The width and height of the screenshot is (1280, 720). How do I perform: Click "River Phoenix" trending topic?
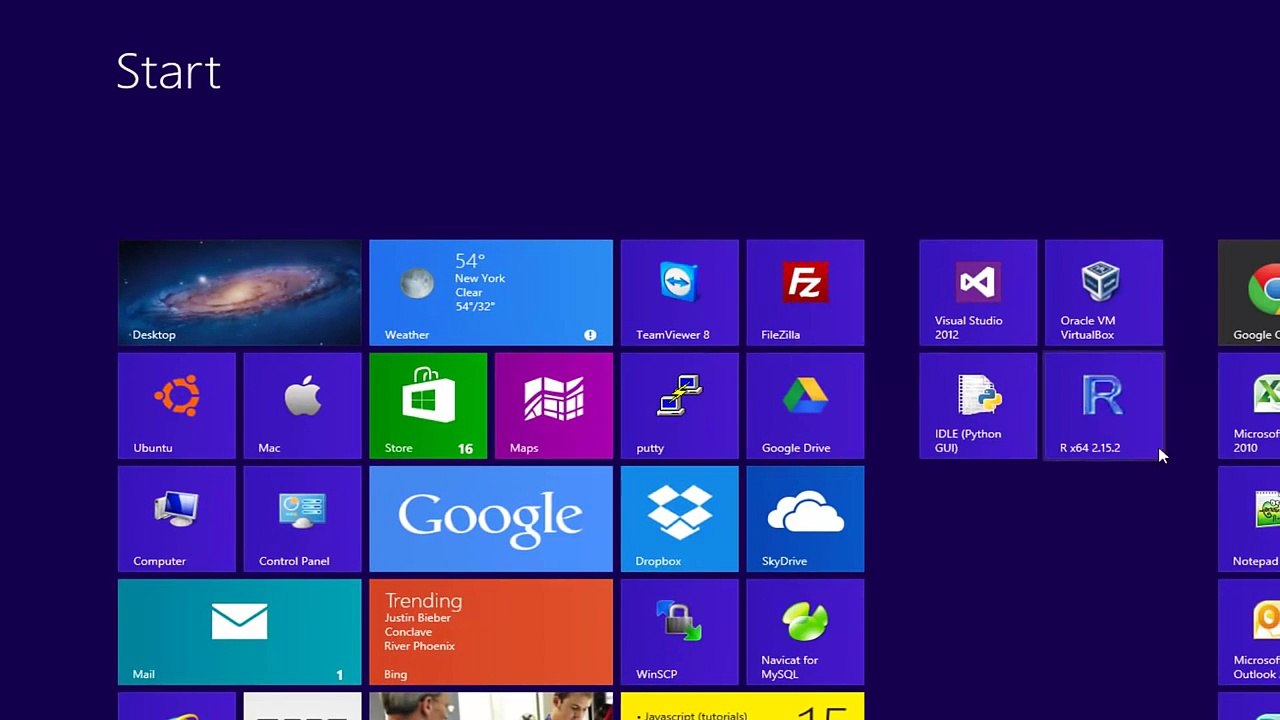[x=420, y=646]
